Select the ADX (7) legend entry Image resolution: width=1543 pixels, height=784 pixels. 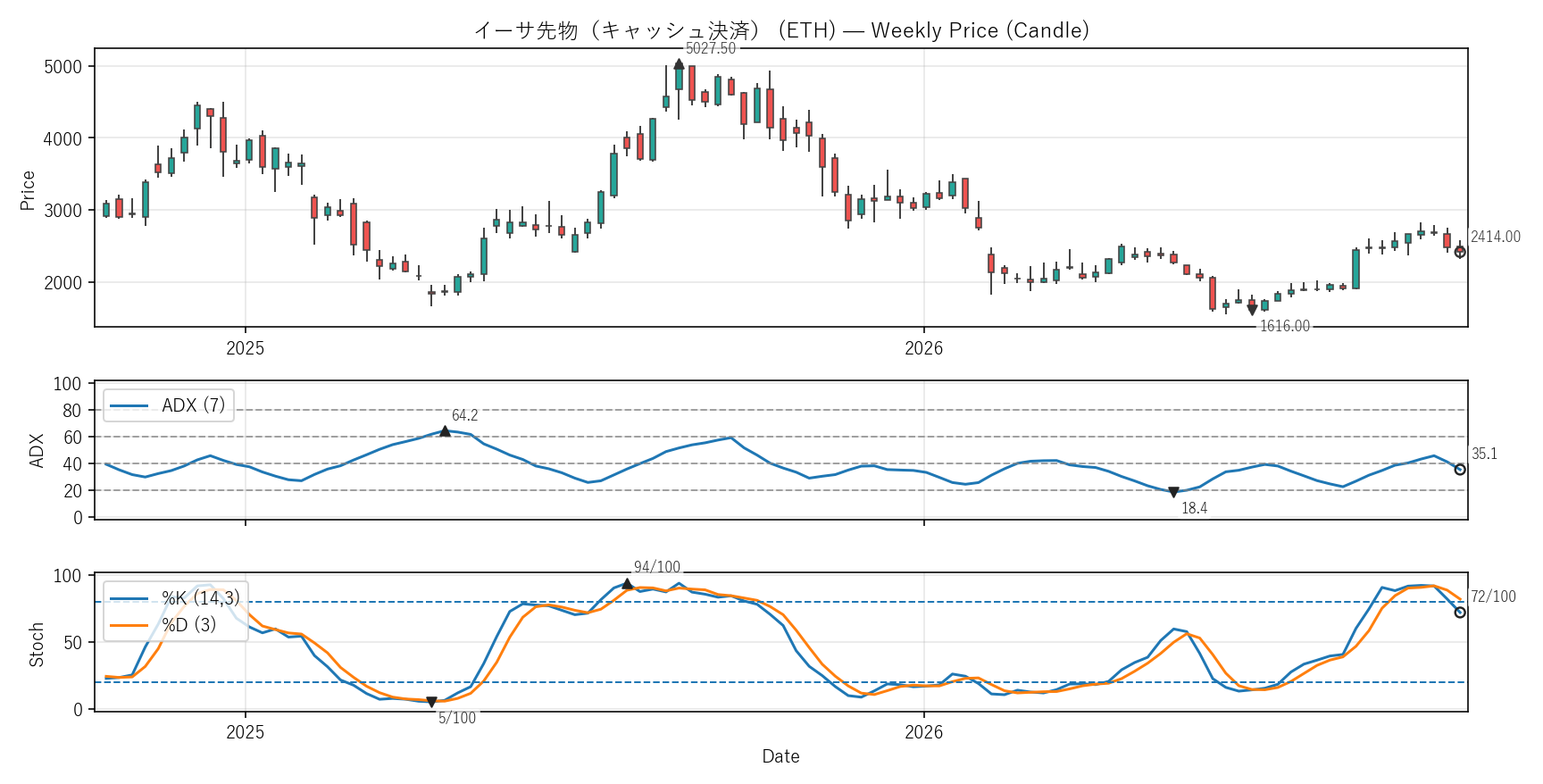click(x=169, y=405)
